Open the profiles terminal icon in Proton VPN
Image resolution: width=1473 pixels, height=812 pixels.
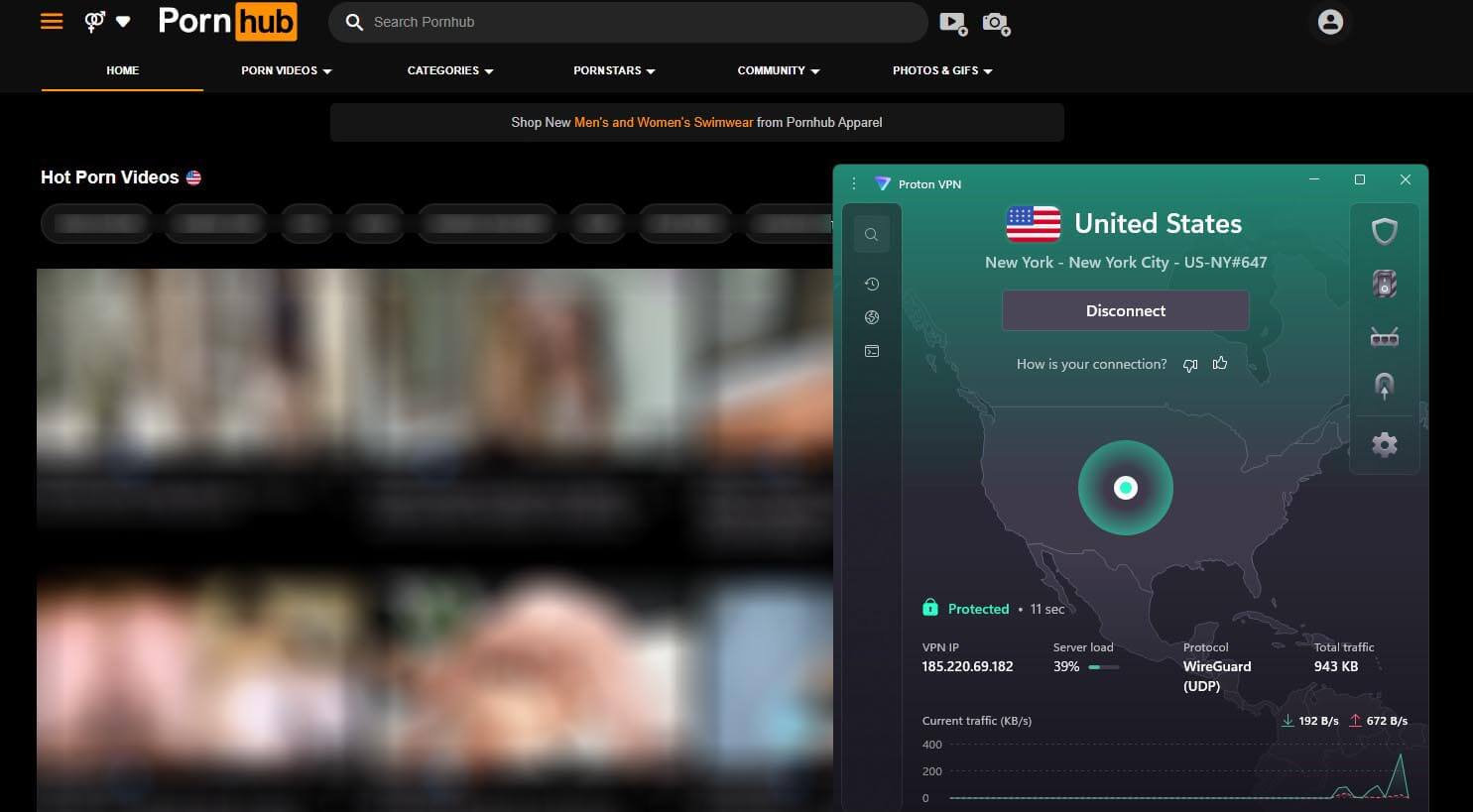point(872,351)
